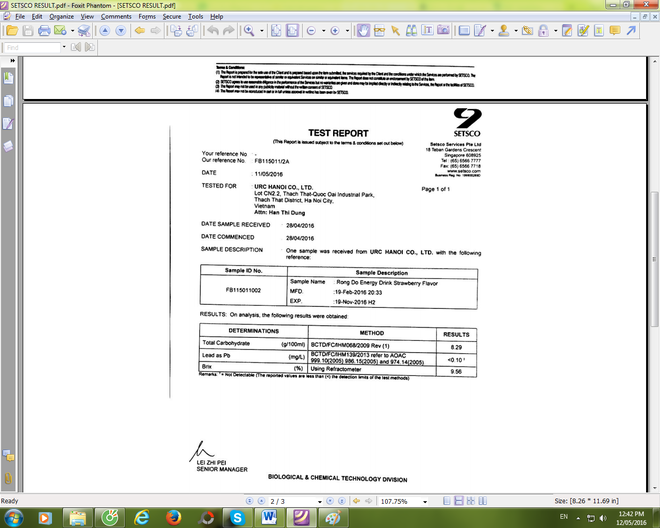Go to previous page with up-arrow icon
The image size is (660, 528).
(x=105, y=31)
